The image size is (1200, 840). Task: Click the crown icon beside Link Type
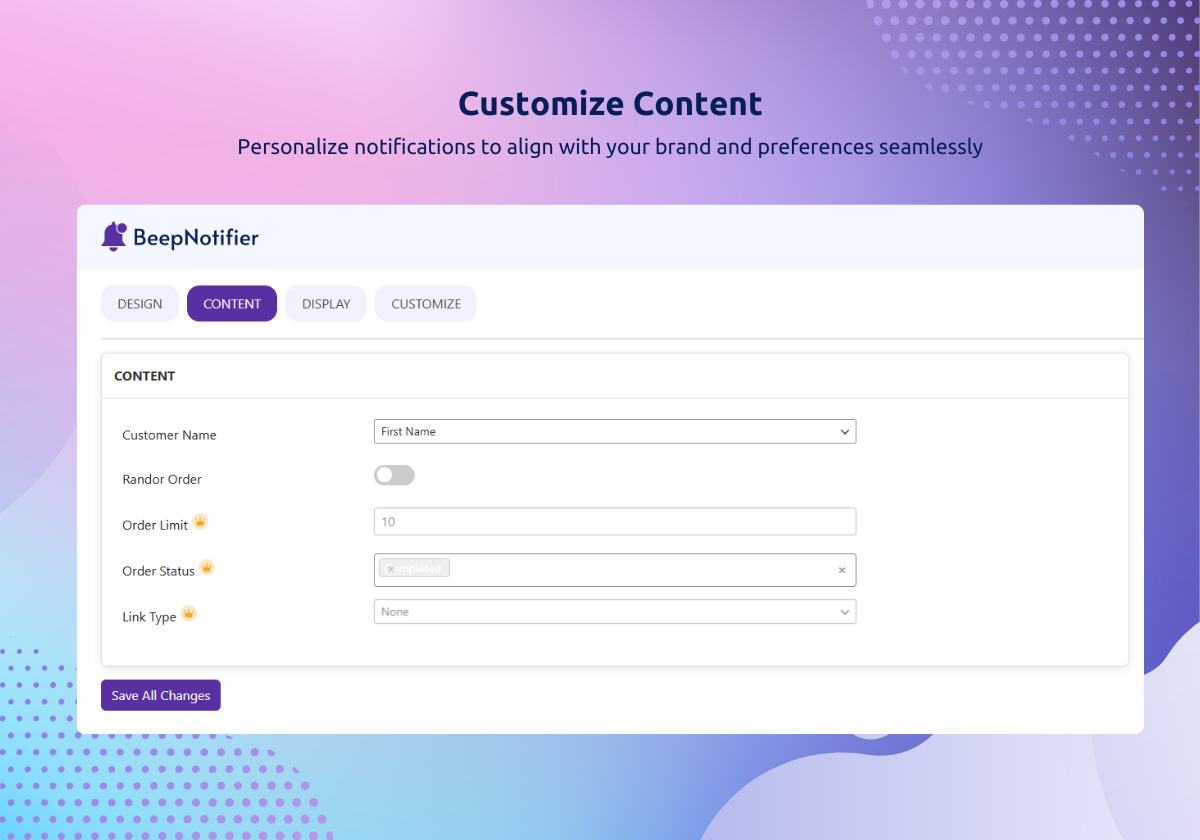pos(188,613)
